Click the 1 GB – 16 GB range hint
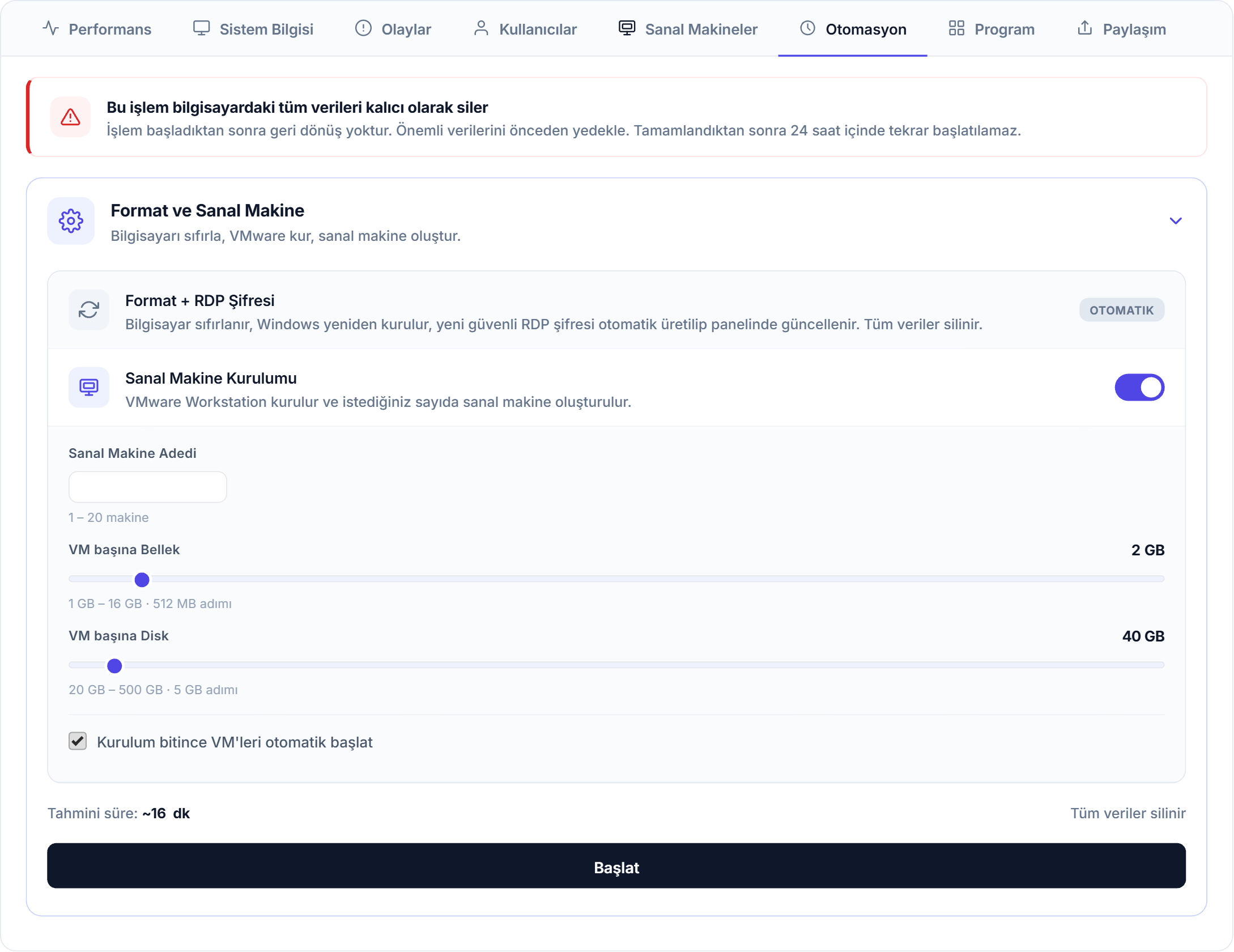Viewport: 1234px width, 952px height. (x=150, y=603)
